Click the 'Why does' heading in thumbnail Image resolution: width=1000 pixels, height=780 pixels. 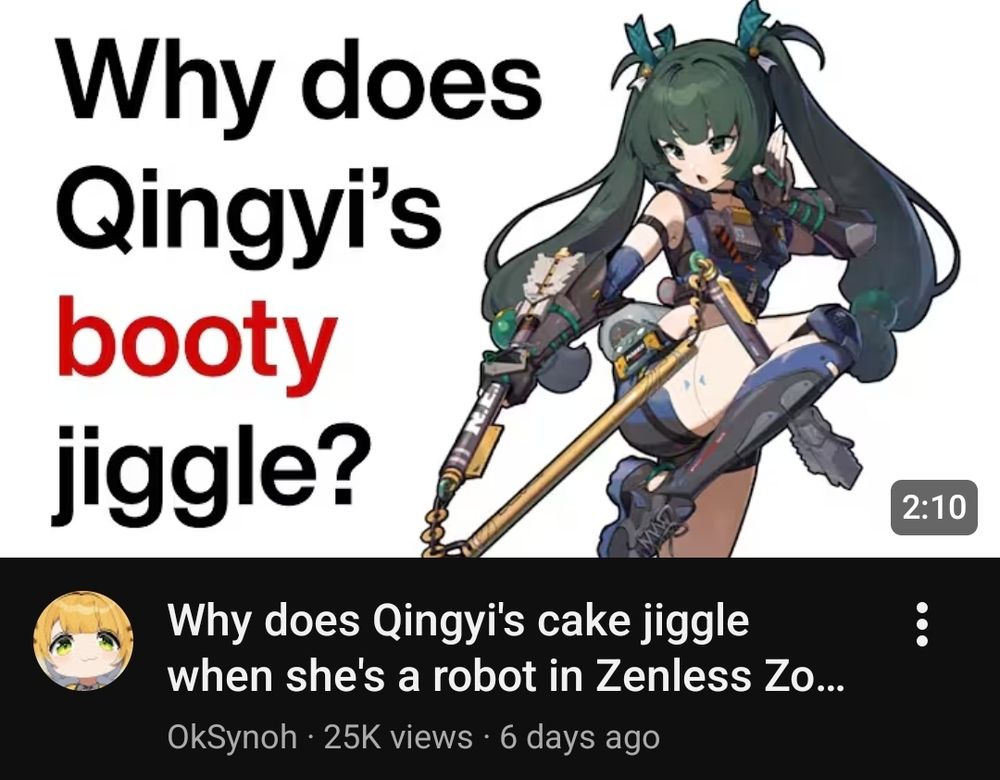[298, 78]
